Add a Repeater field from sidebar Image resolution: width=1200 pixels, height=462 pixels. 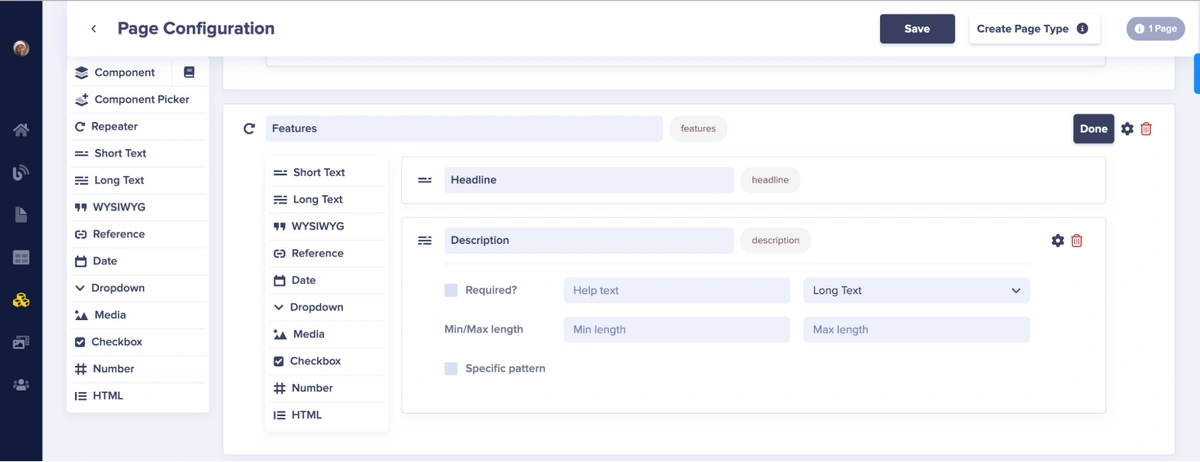coord(114,127)
